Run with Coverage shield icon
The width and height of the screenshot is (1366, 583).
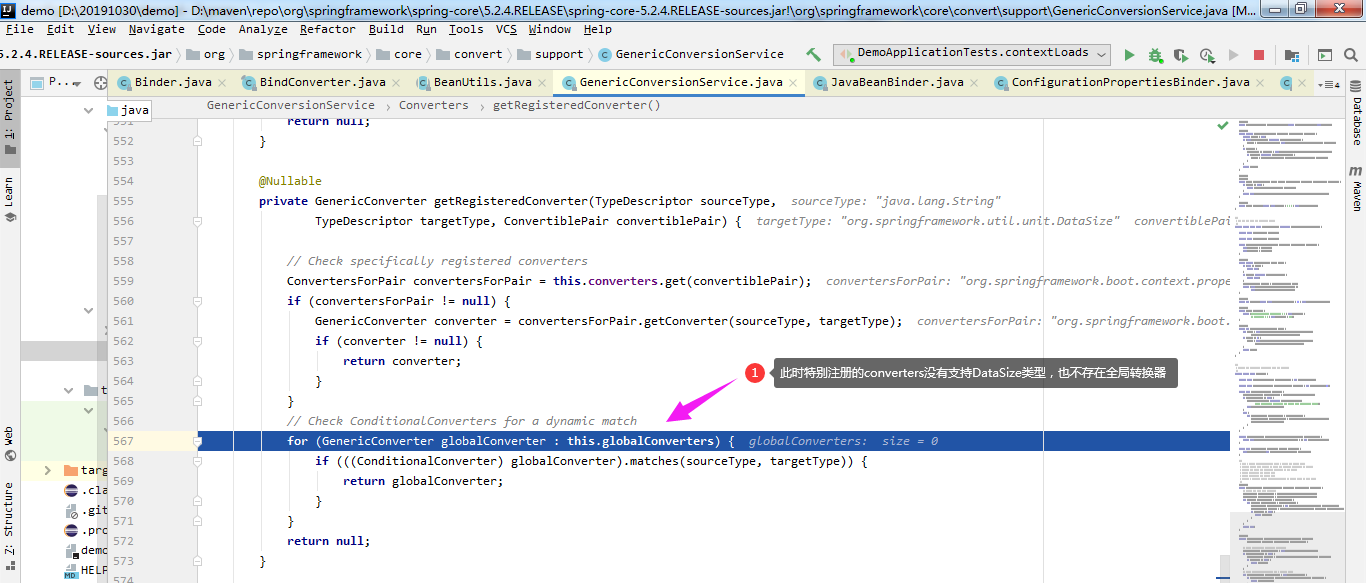(1181, 55)
